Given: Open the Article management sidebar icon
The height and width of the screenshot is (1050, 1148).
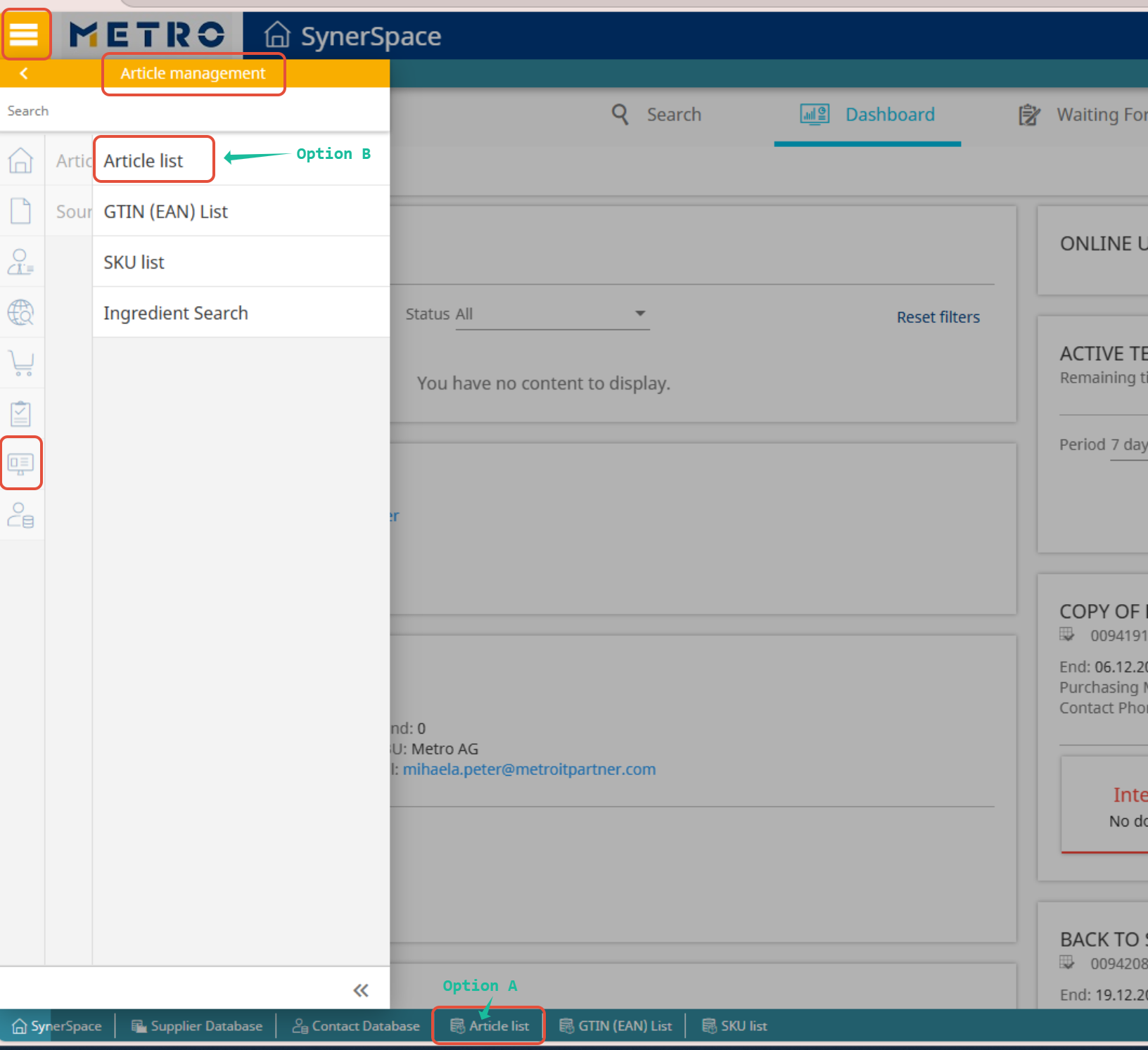Looking at the screenshot, I should click(x=21, y=463).
